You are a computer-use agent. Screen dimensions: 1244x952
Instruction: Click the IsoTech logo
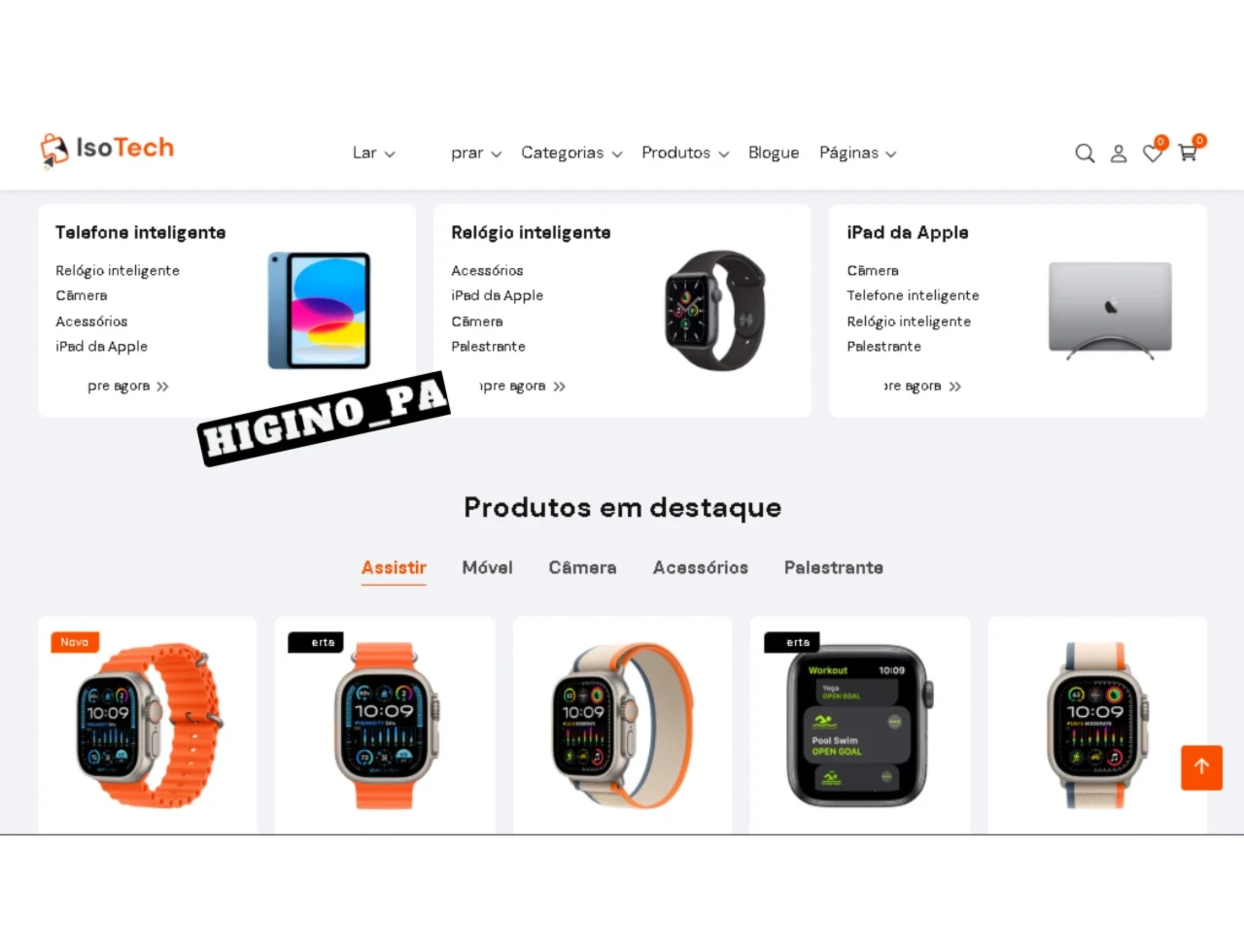pyautogui.click(x=107, y=150)
